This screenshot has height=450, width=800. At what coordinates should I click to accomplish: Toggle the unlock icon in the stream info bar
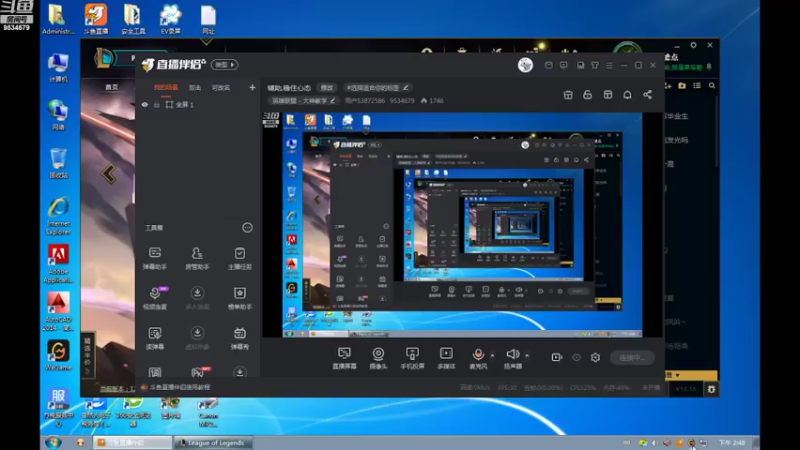[x=587, y=95]
